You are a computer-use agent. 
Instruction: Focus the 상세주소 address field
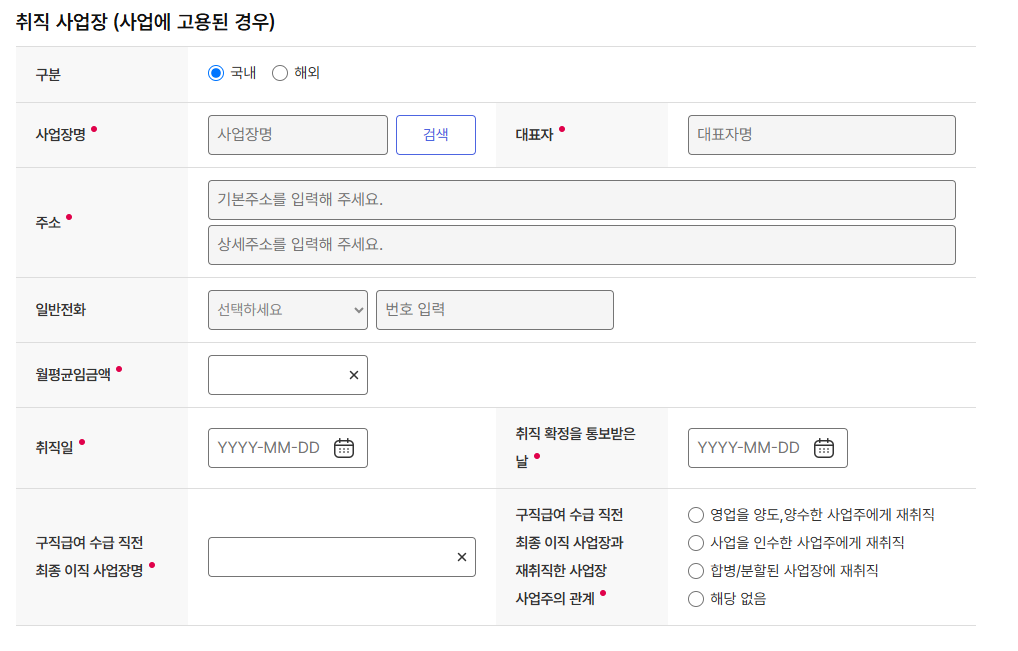(582, 245)
